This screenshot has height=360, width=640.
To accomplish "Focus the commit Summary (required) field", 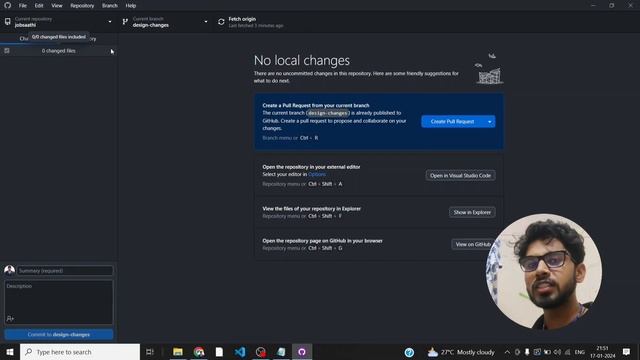I will (65, 271).
